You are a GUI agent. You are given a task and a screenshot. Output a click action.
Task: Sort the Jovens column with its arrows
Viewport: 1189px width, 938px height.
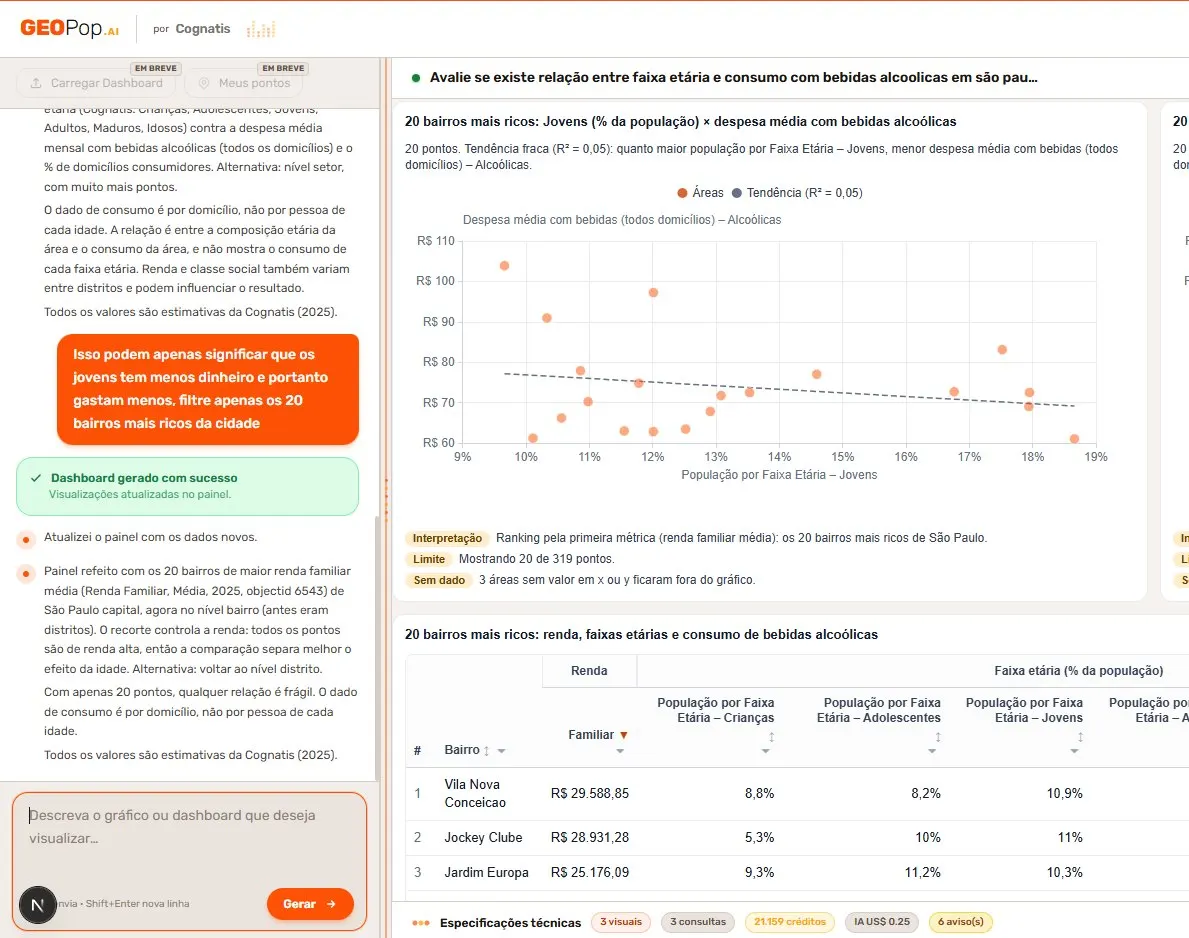[1080, 737]
